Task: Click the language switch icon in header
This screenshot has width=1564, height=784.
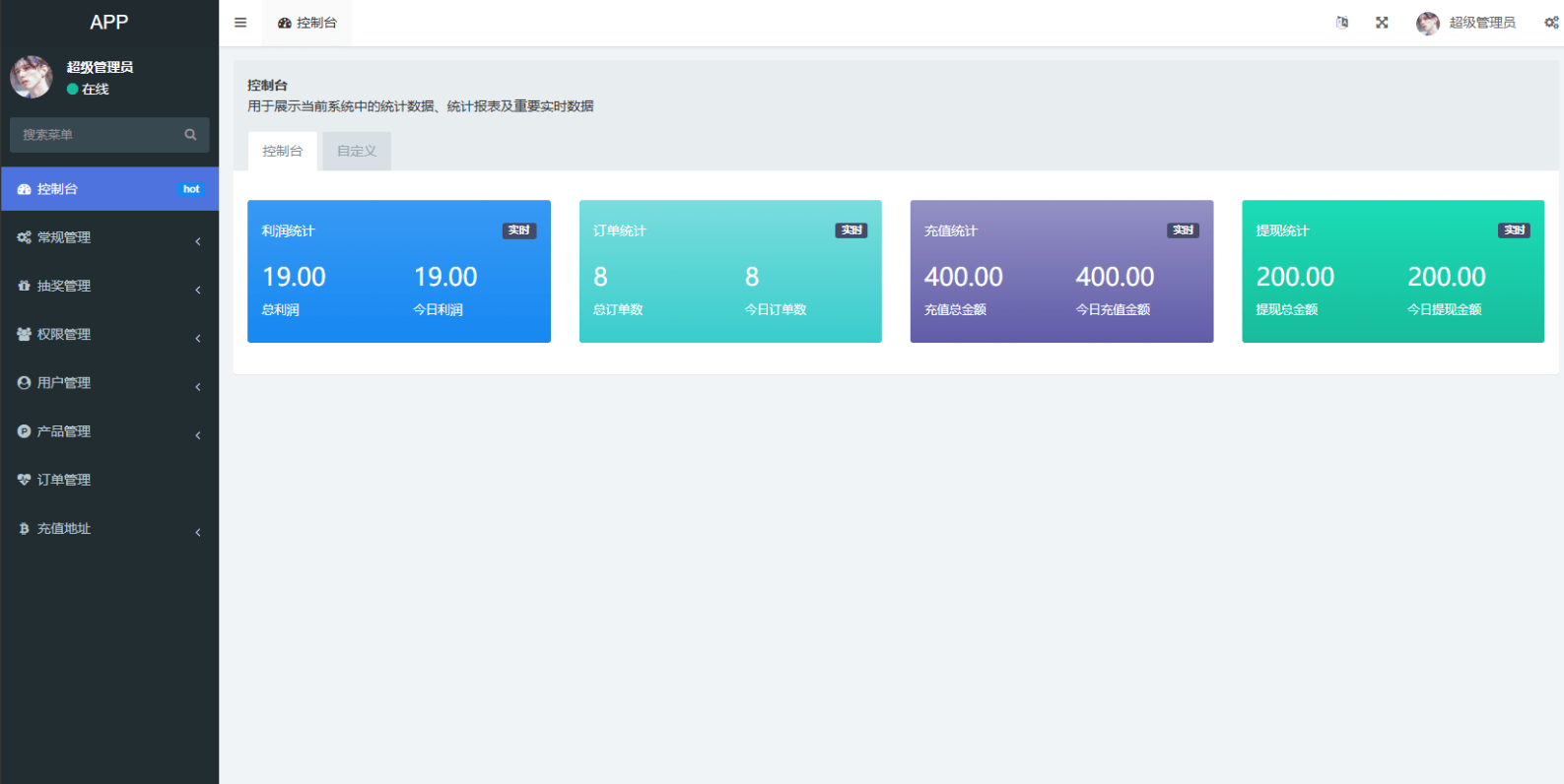Action: pos(1342,23)
